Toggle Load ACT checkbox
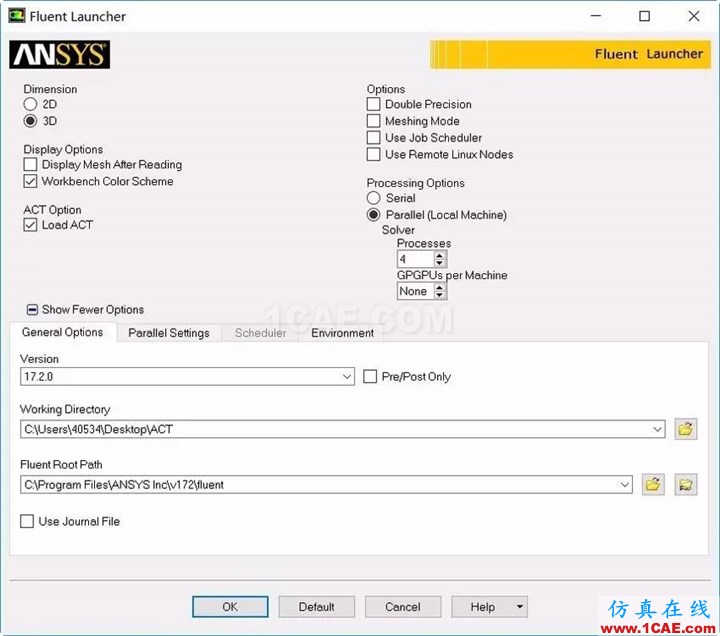The image size is (720, 636). (30, 225)
